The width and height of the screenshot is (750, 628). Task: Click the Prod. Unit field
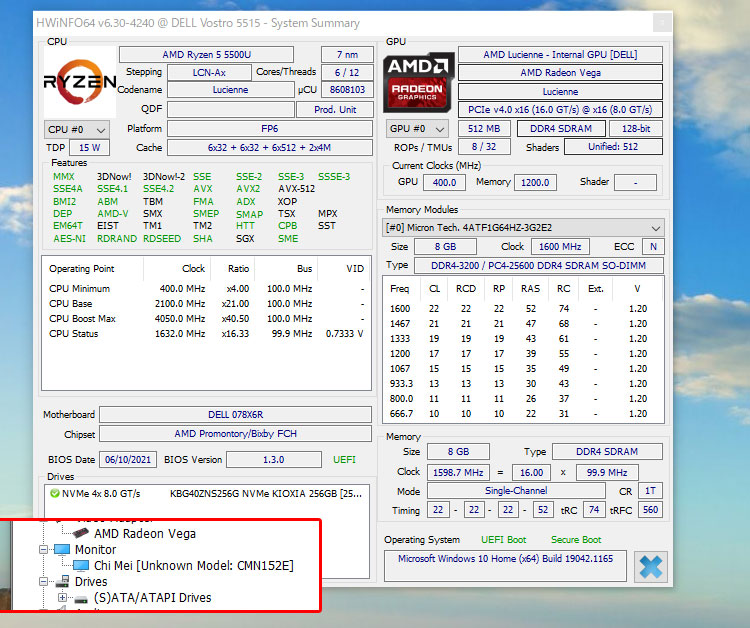[335, 110]
